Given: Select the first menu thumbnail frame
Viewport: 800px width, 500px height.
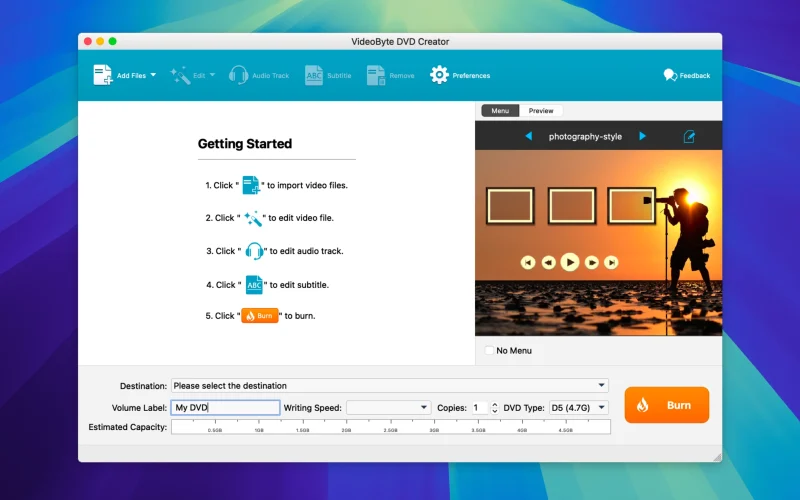Looking at the screenshot, I should click(510, 206).
